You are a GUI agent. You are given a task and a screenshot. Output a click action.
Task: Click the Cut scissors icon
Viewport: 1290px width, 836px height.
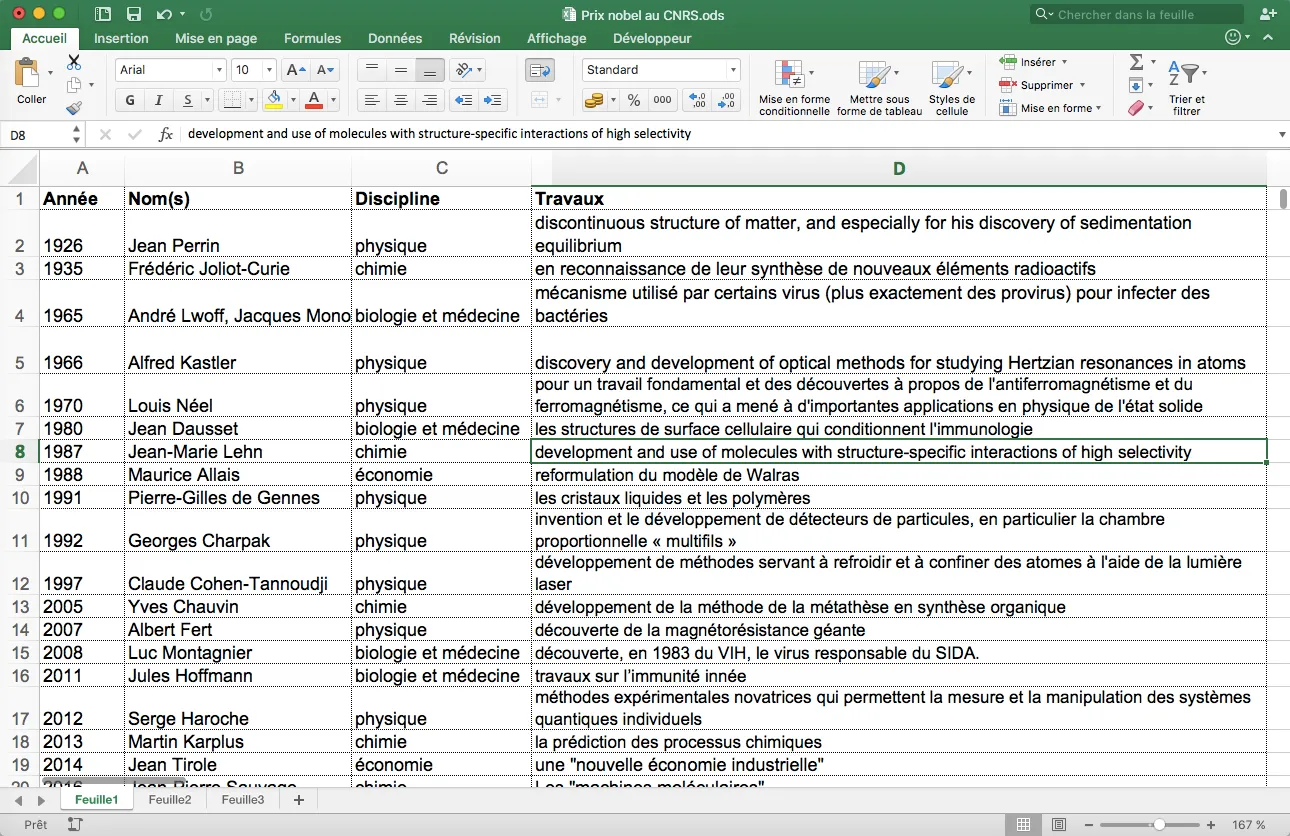74,62
